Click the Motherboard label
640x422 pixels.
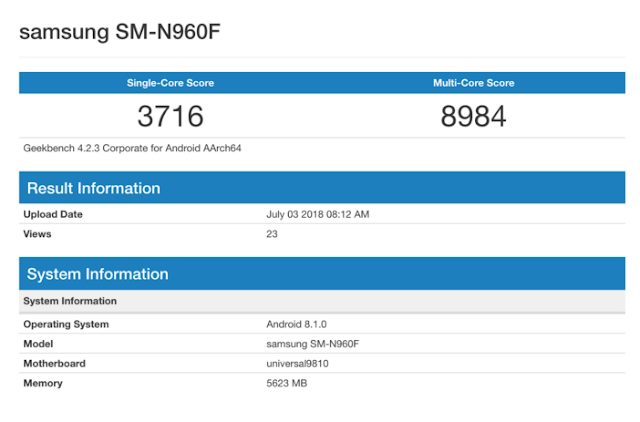coord(54,363)
